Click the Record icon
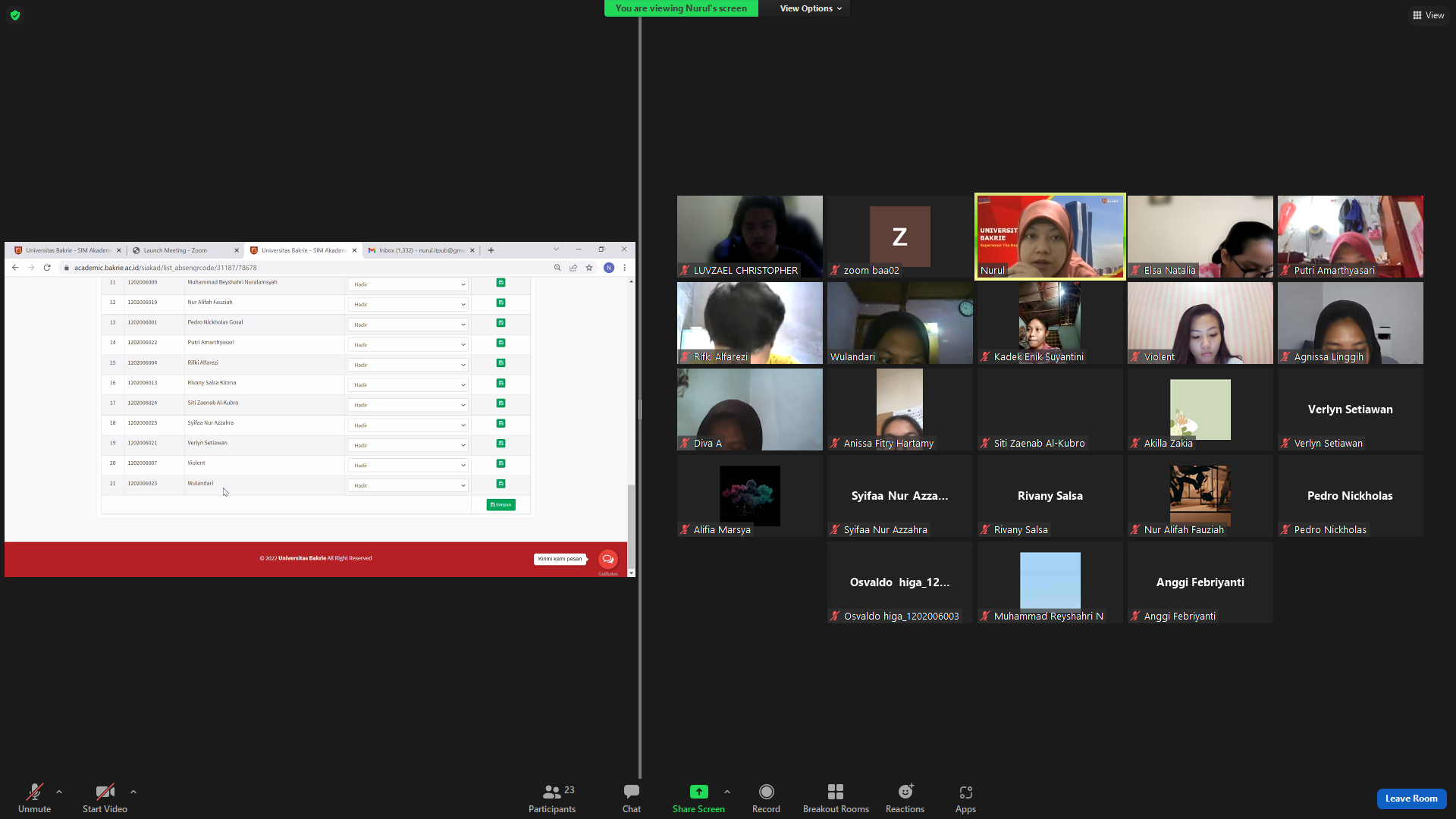Image resolution: width=1456 pixels, height=819 pixels. click(766, 792)
